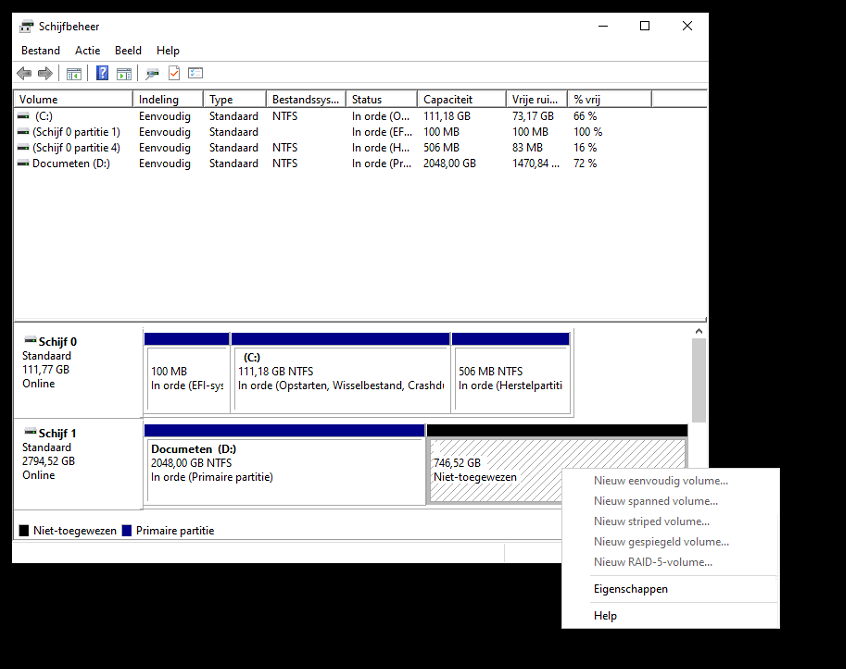Select Eigenschappen in the context menu

coord(630,589)
